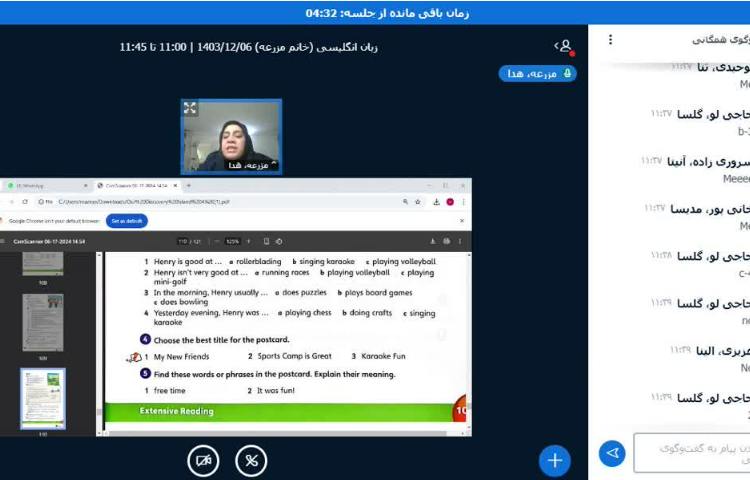Switch to the WhatsApp browser tab
The width and height of the screenshot is (750, 480).
(x=45, y=186)
